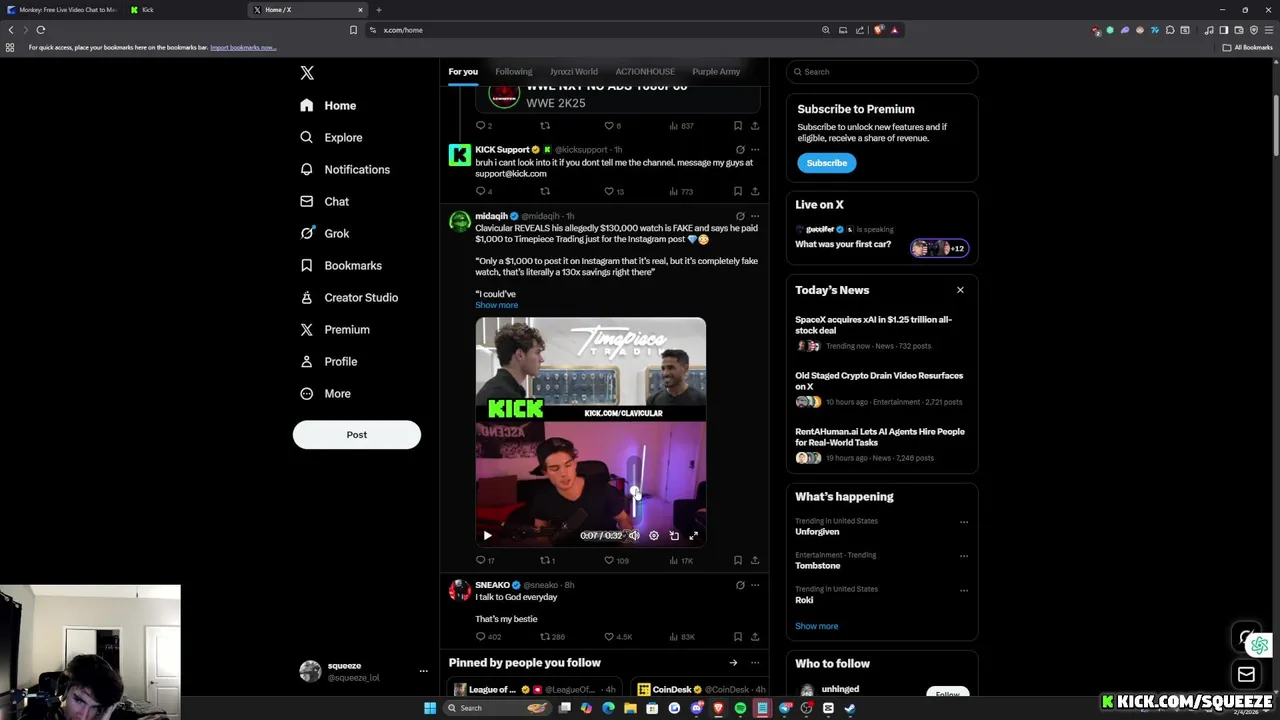Share the midaqih post
Image resolution: width=1280 pixels, height=720 pixels.
coord(755,561)
